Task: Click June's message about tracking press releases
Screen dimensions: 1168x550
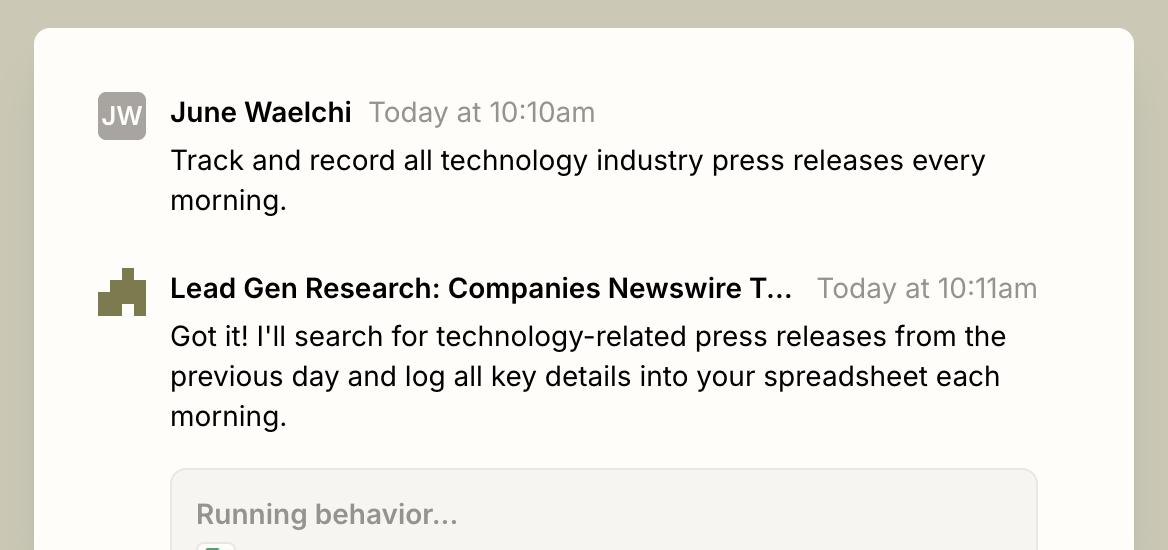Action: point(577,180)
